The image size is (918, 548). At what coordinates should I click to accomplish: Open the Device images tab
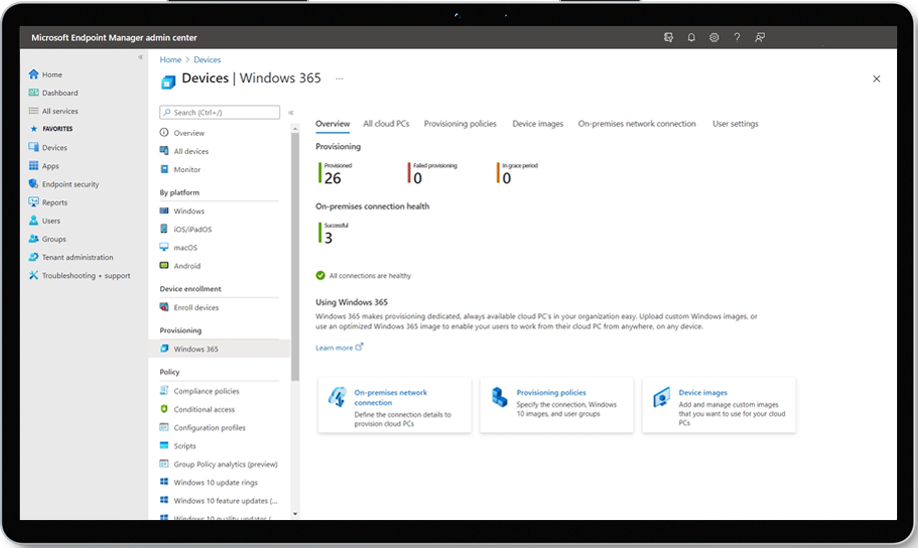click(537, 124)
